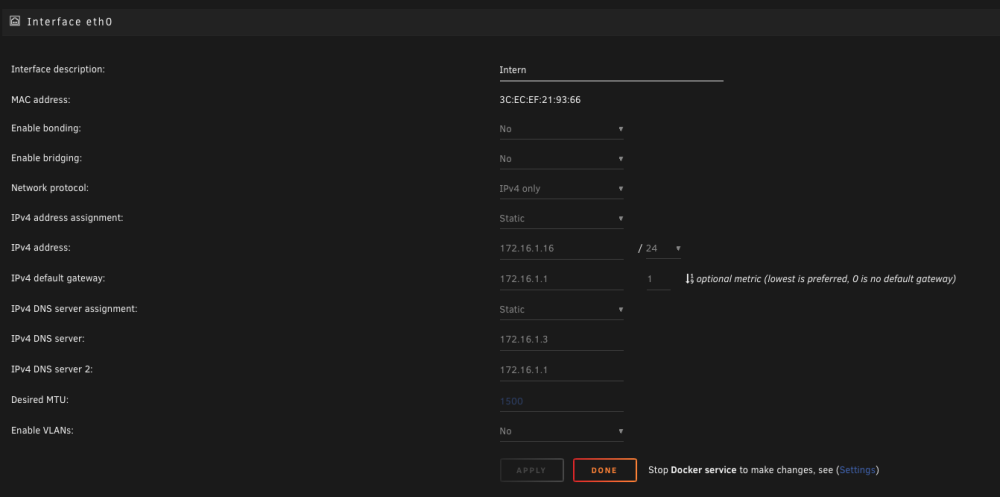Image resolution: width=1000 pixels, height=497 pixels.
Task: Click the IPv4 DNS server 2 field
Action: click(x=561, y=370)
